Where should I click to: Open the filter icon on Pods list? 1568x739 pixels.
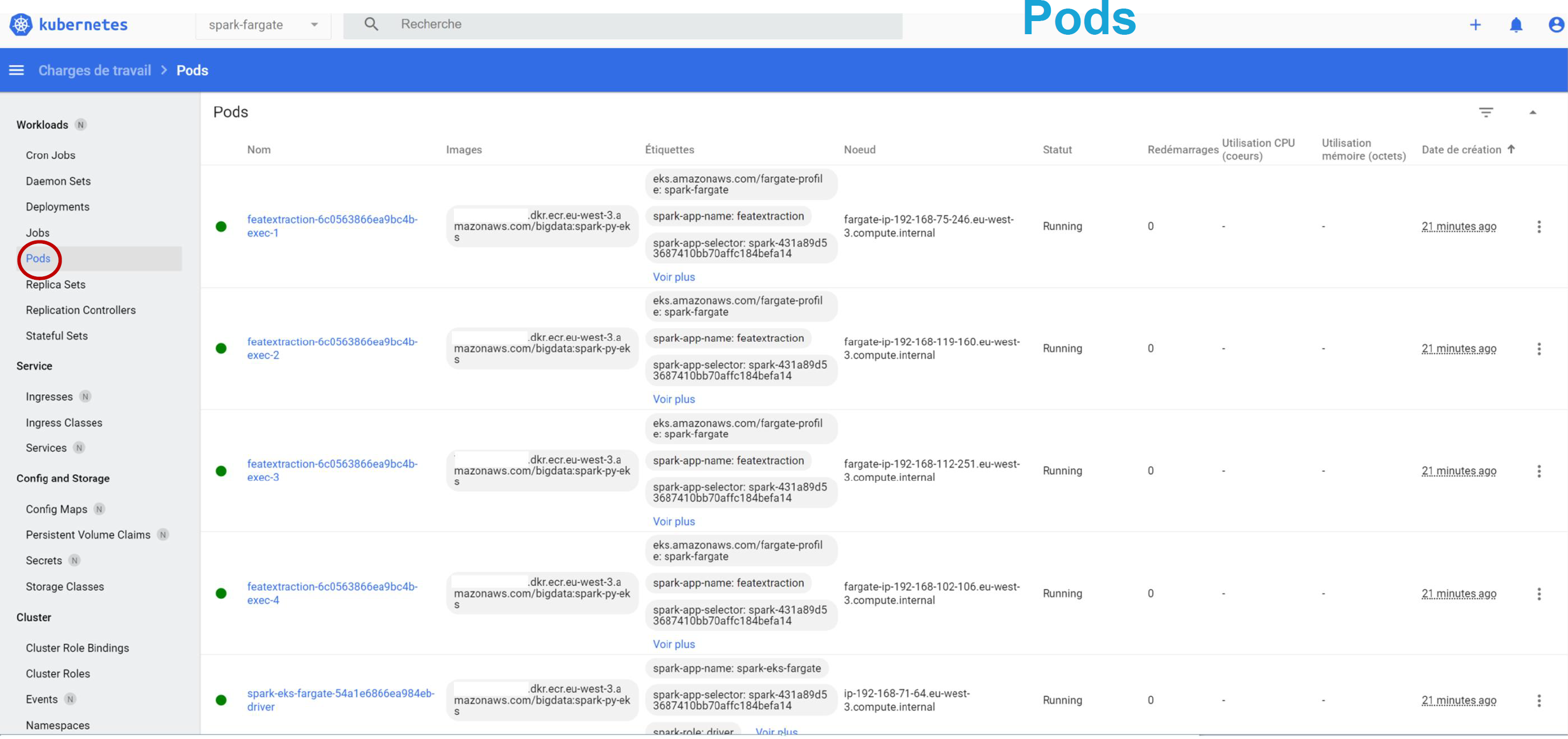click(1487, 112)
